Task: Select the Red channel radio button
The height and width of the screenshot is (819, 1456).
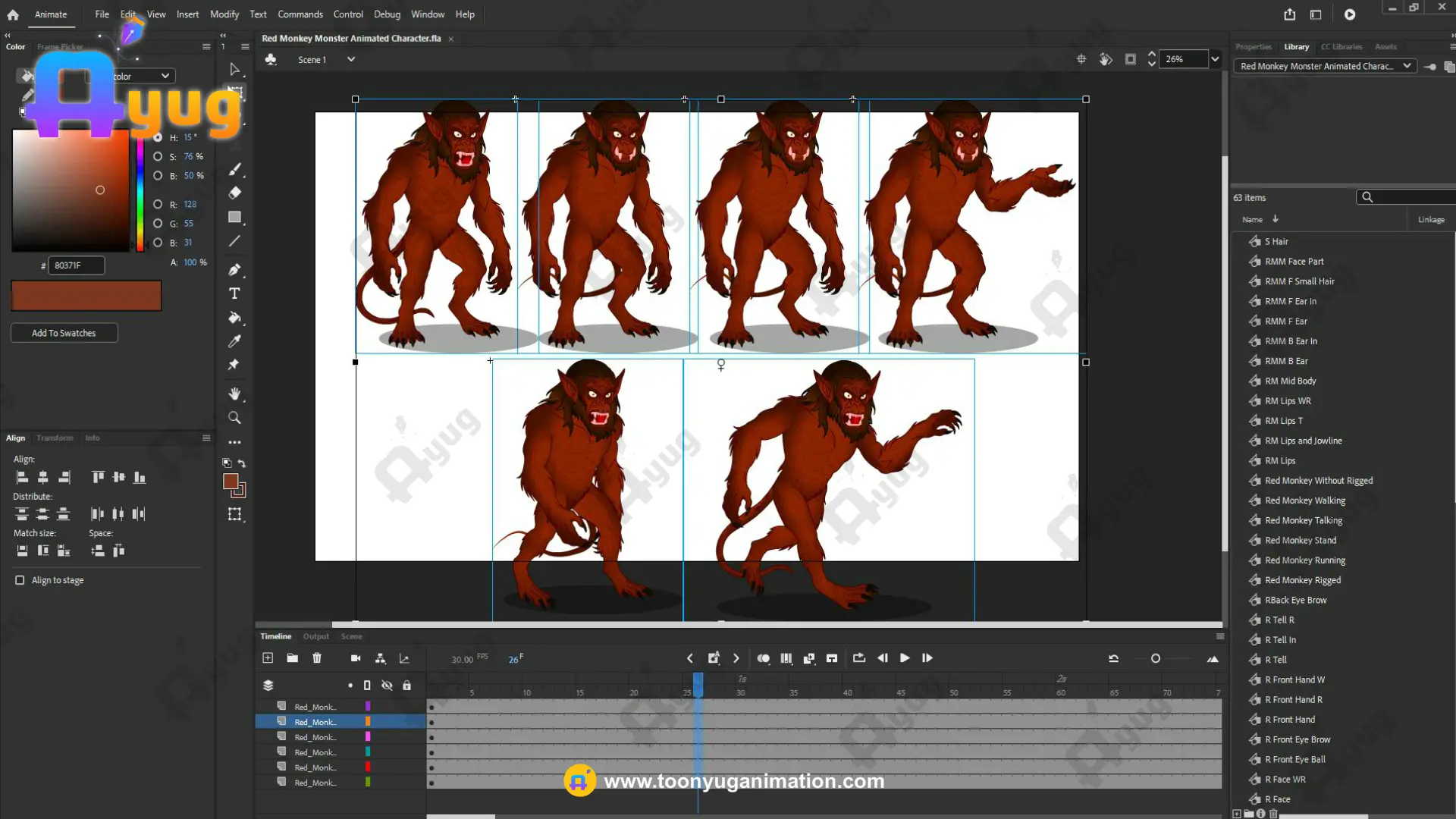Action: click(158, 204)
